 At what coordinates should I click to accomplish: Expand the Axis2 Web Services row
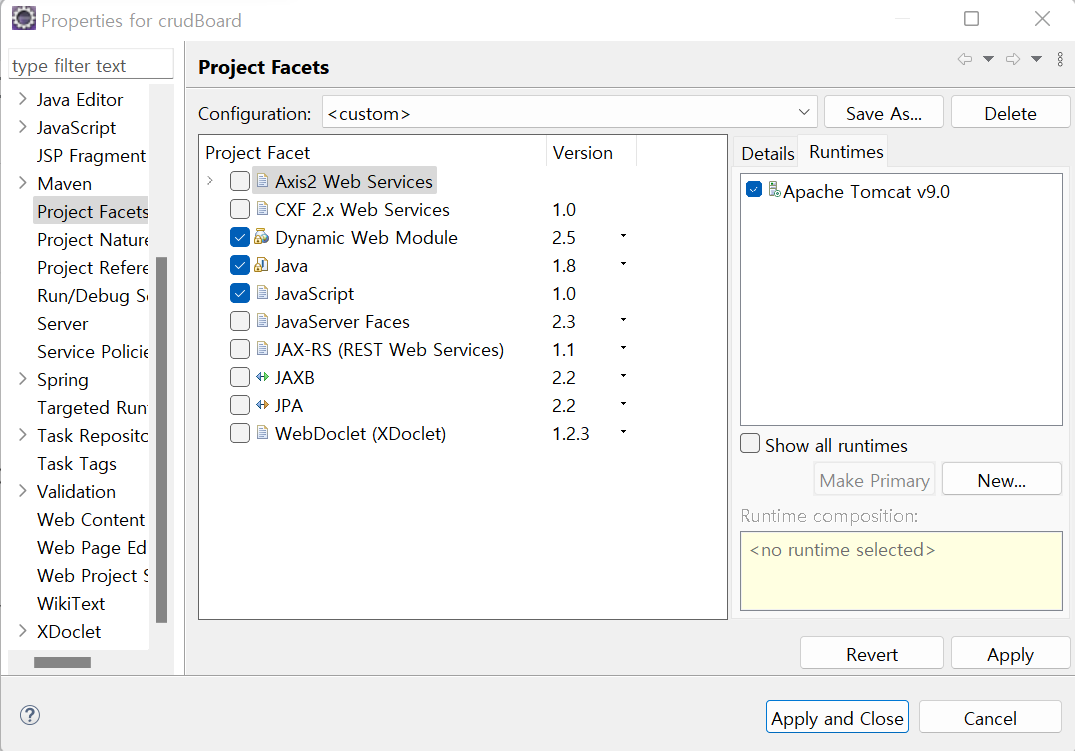[210, 181]
